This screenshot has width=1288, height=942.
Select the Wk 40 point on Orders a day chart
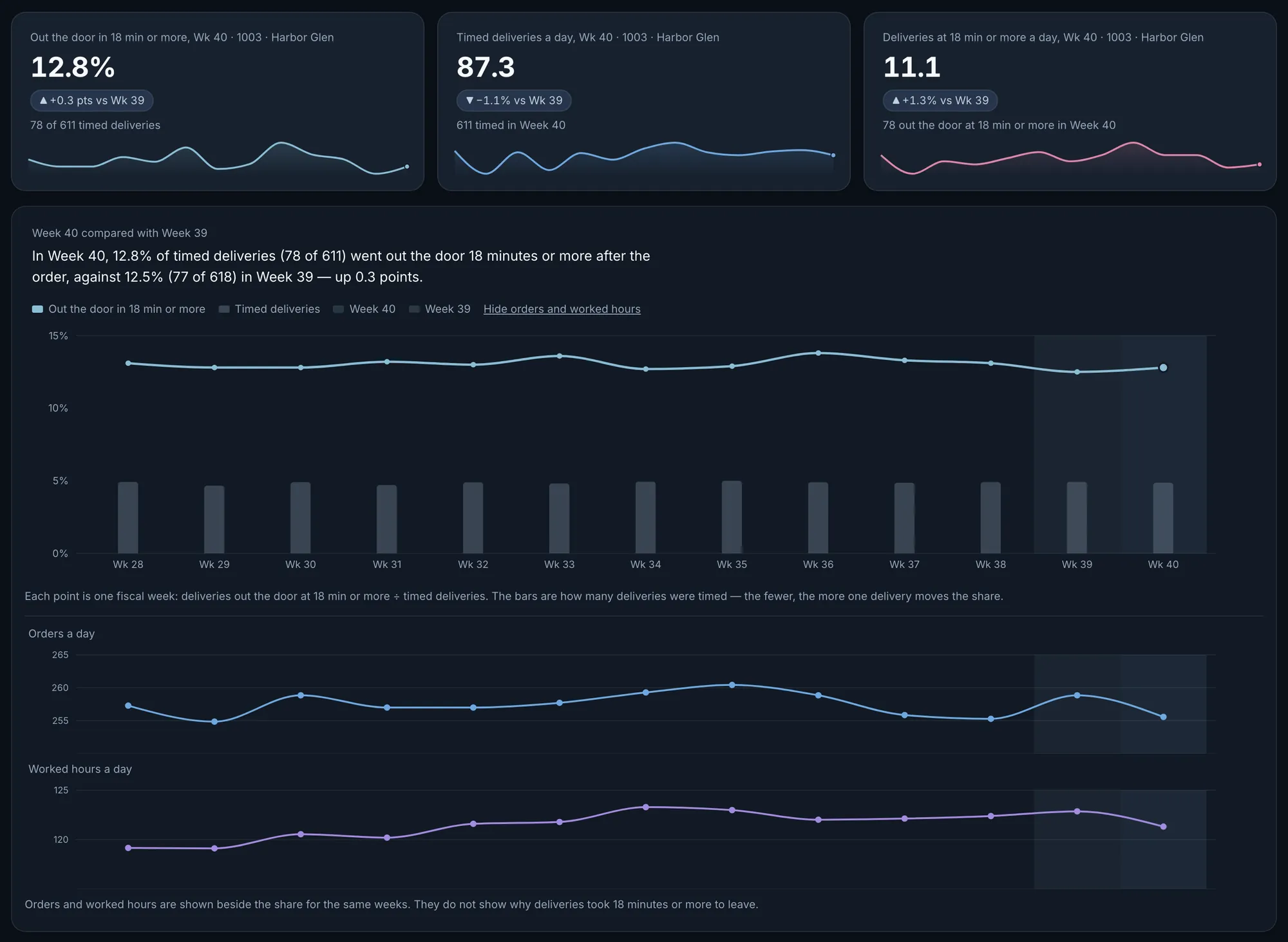click(1163, 717)
